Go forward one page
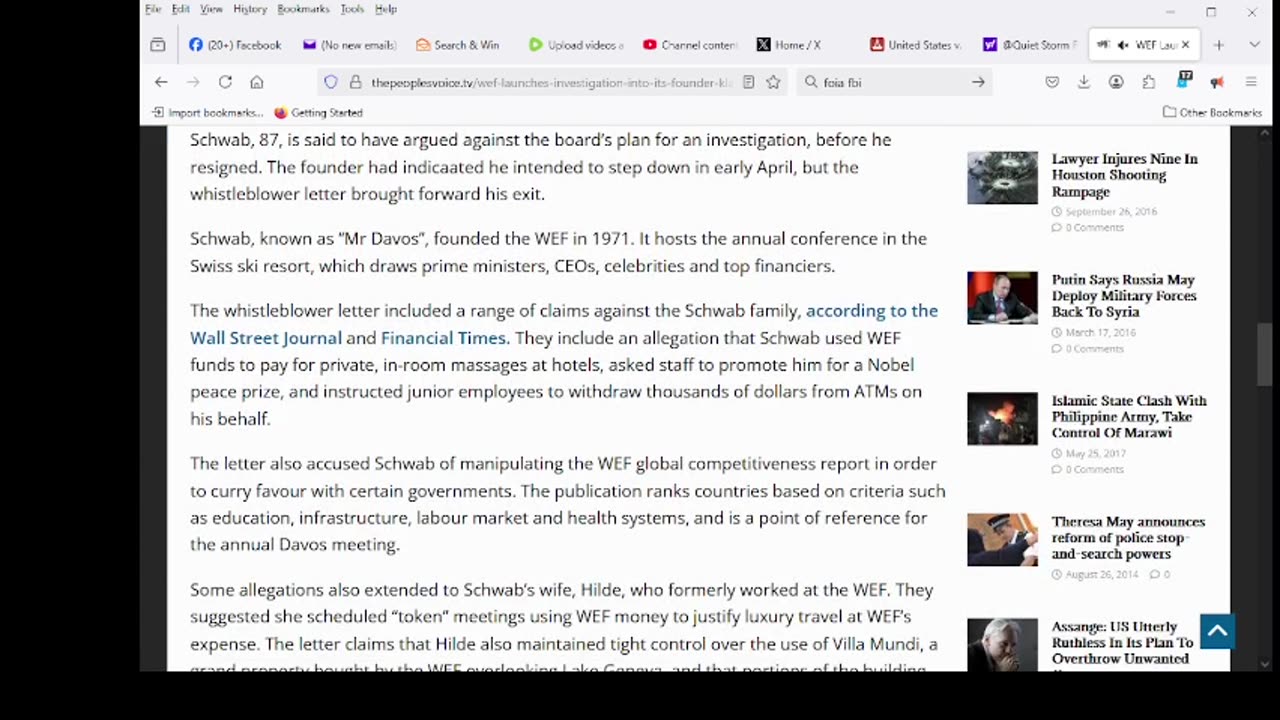The width and height of the screenshot is (1280, 720). [x=193, y=82]
